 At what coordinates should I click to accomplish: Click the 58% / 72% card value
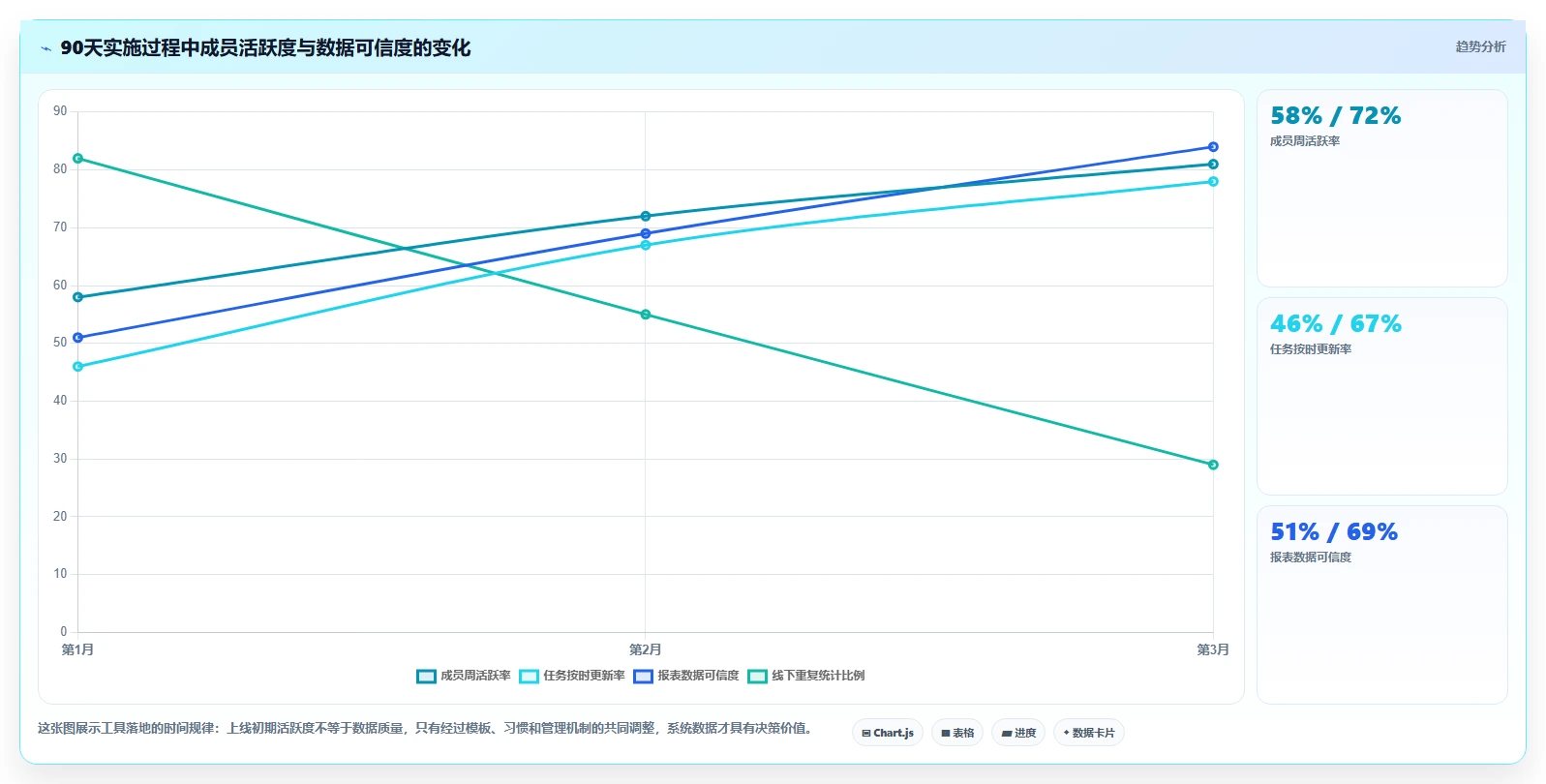(x=1336, y=116)
